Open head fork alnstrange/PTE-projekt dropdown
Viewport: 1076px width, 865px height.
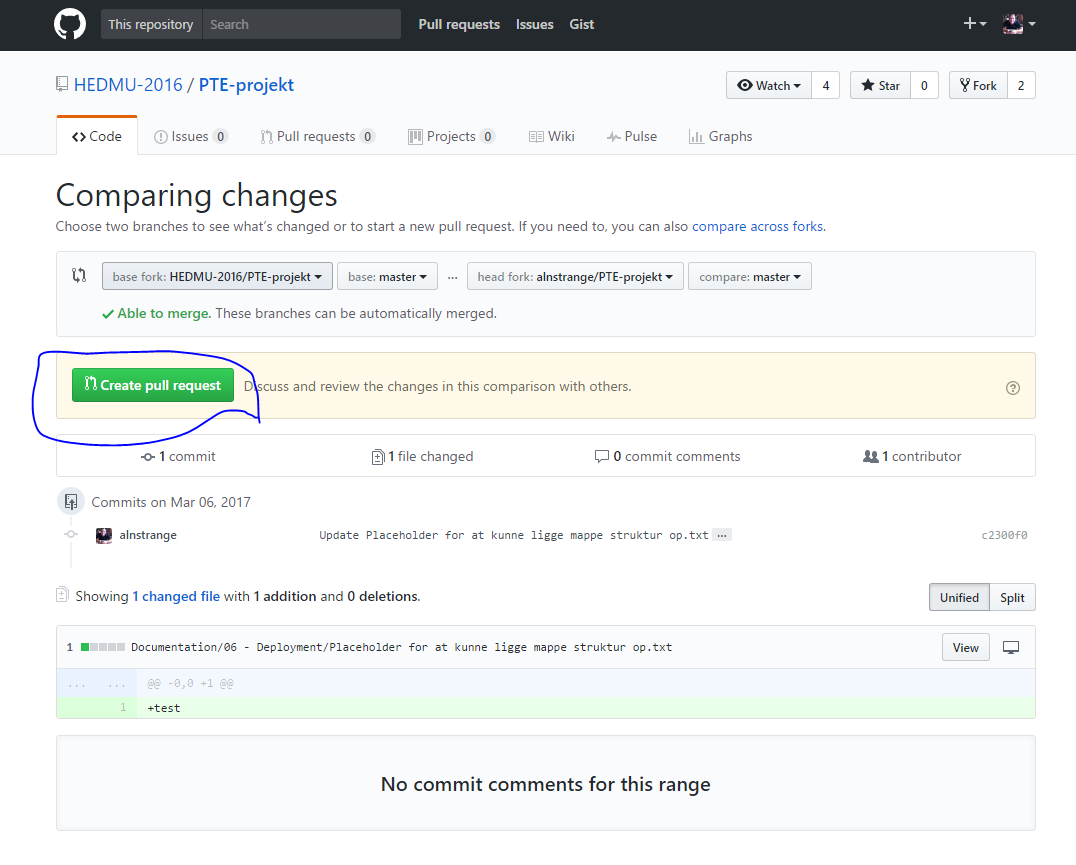click(575, 276)
